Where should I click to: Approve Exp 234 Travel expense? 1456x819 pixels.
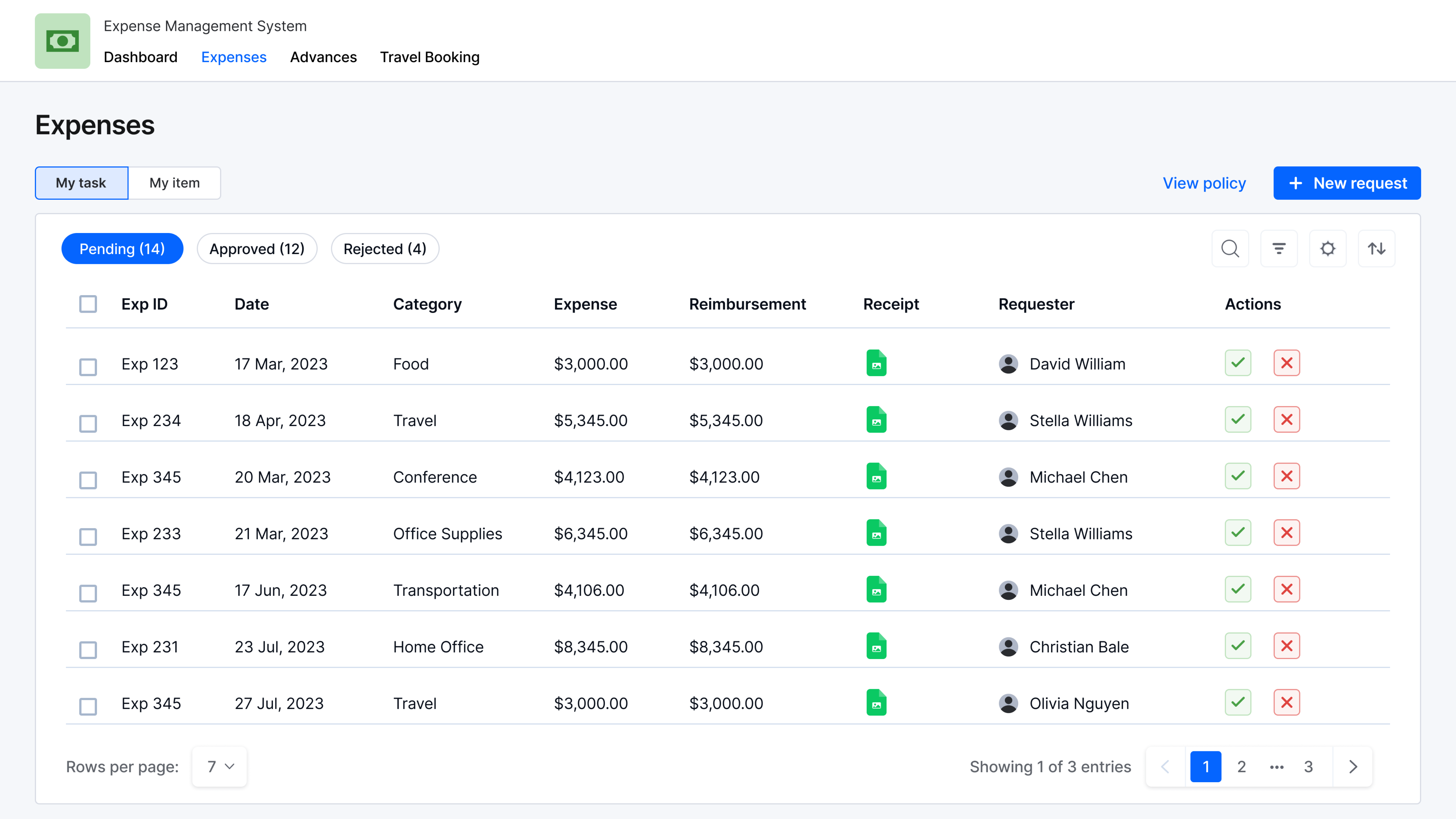coord(1238,420)
